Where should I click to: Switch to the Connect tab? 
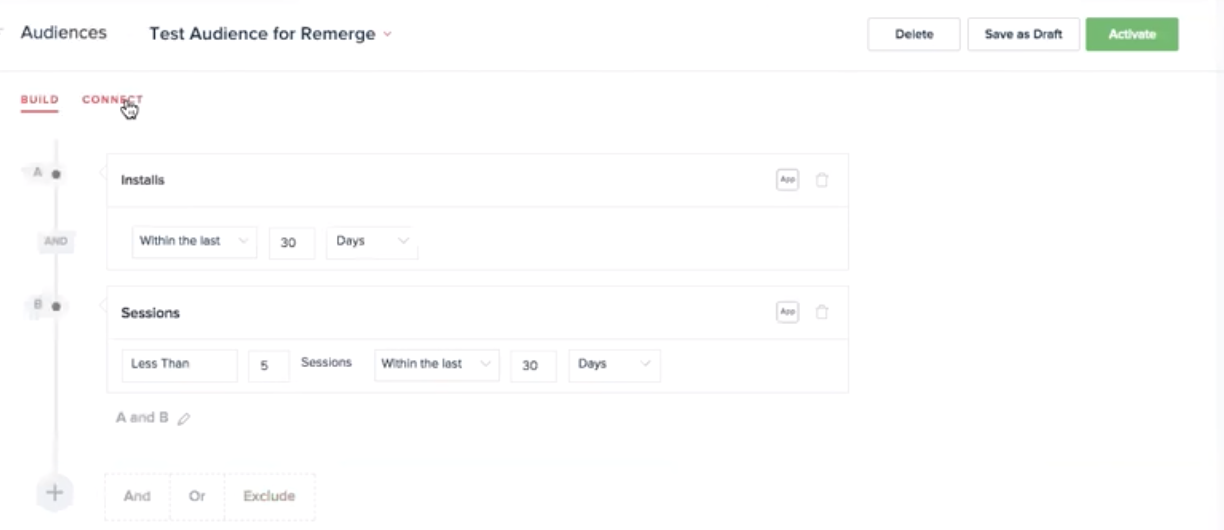pos(112,100)
